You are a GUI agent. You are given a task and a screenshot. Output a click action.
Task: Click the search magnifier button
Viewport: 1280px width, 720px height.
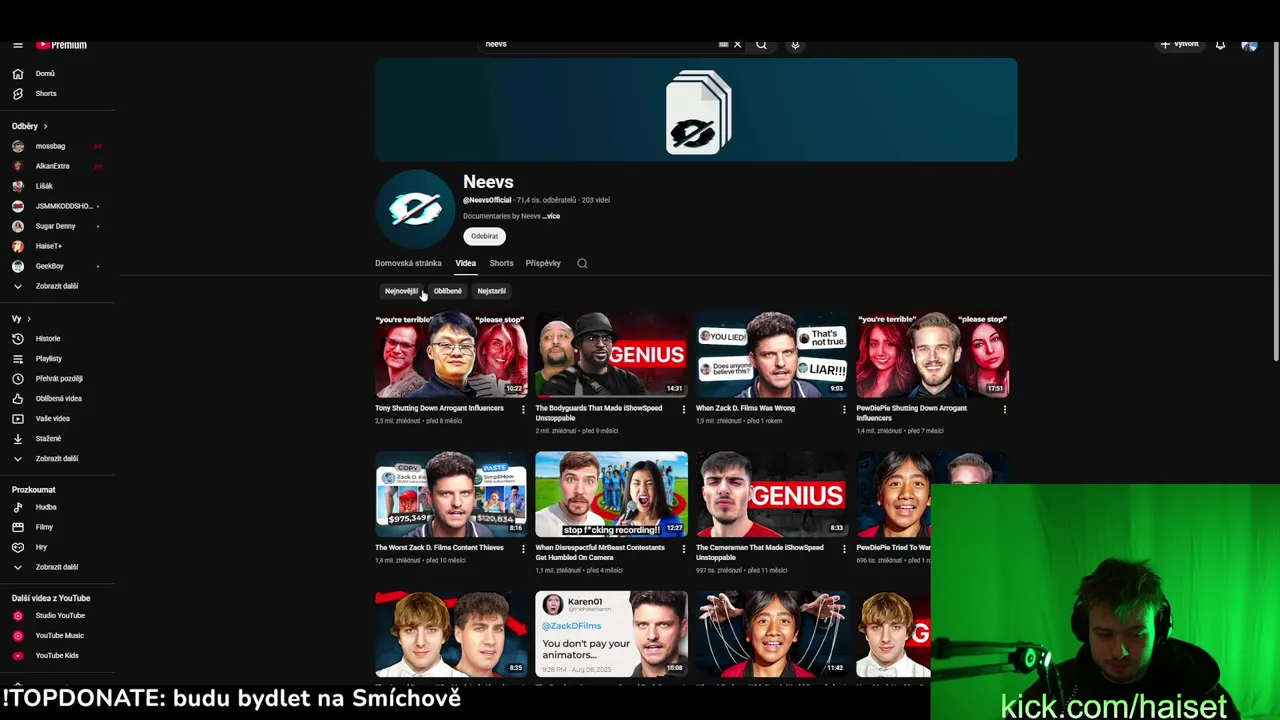click(761, 44)
